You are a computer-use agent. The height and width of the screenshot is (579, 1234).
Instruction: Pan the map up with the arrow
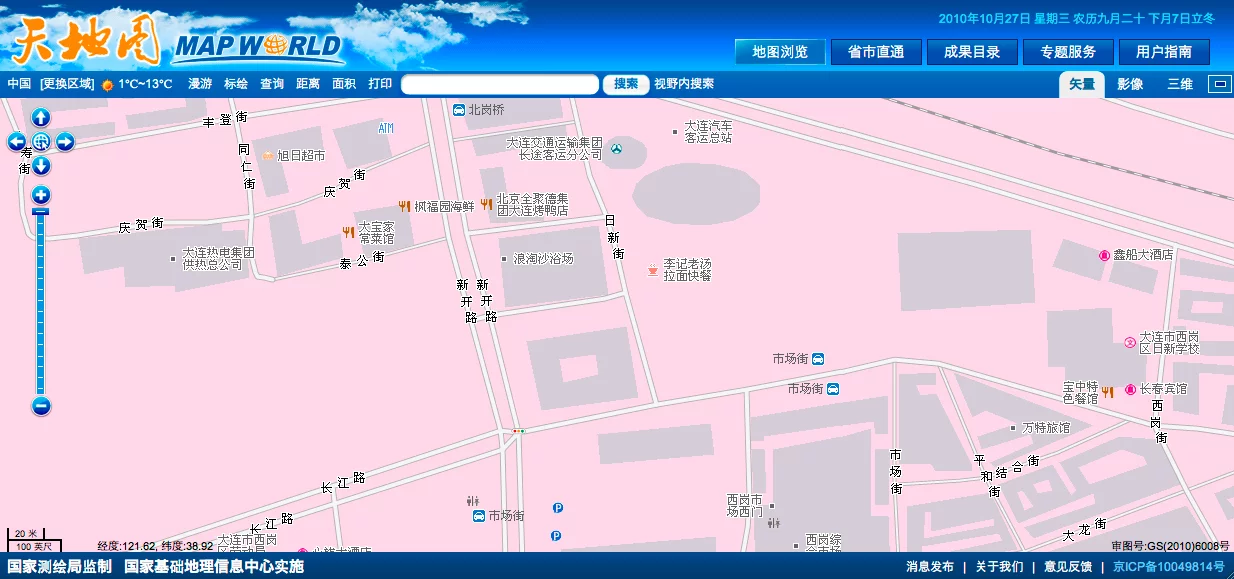coord(41,118)
